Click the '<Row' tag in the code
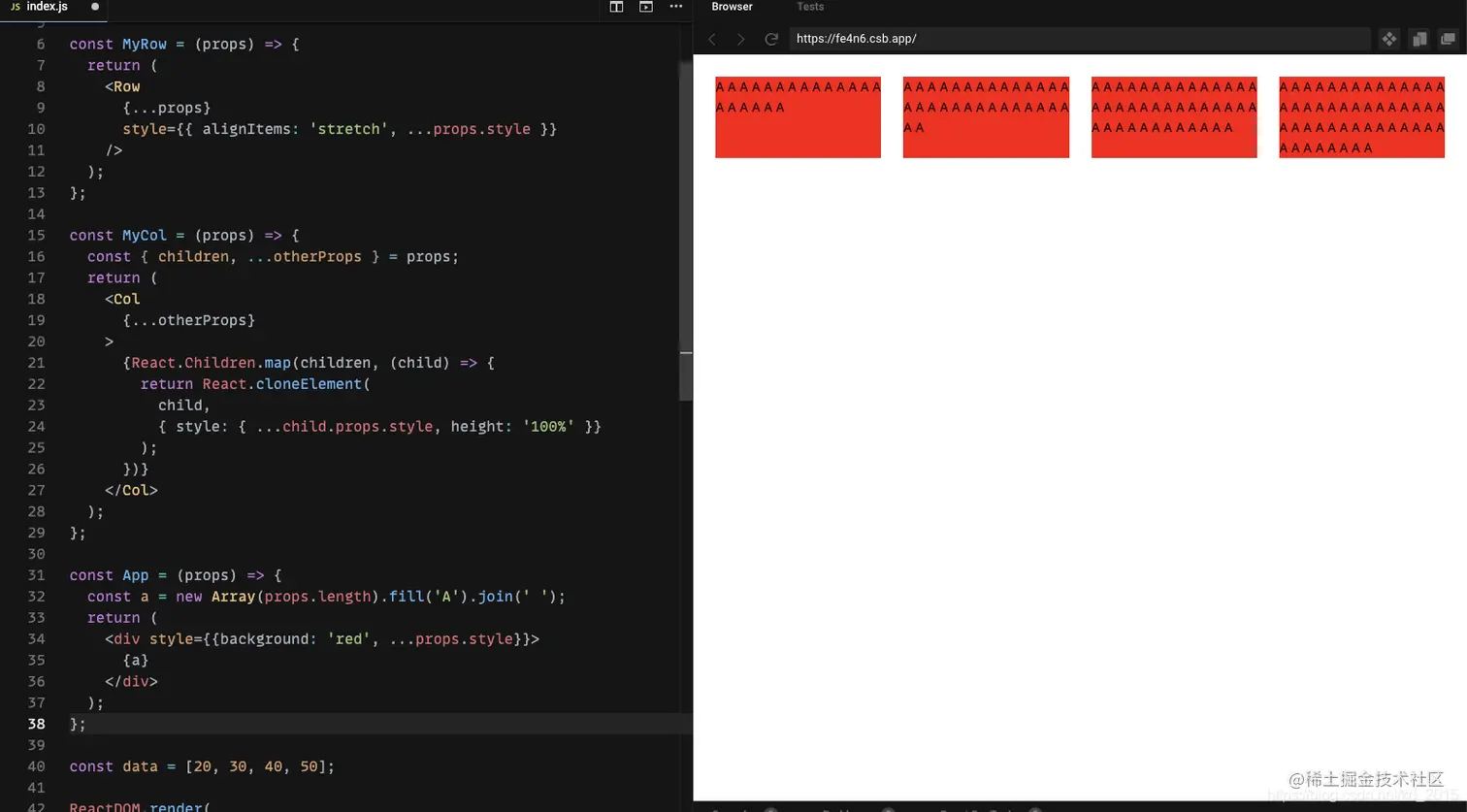This screenshot has height=812, width=1467. click(x=122, y=86)
